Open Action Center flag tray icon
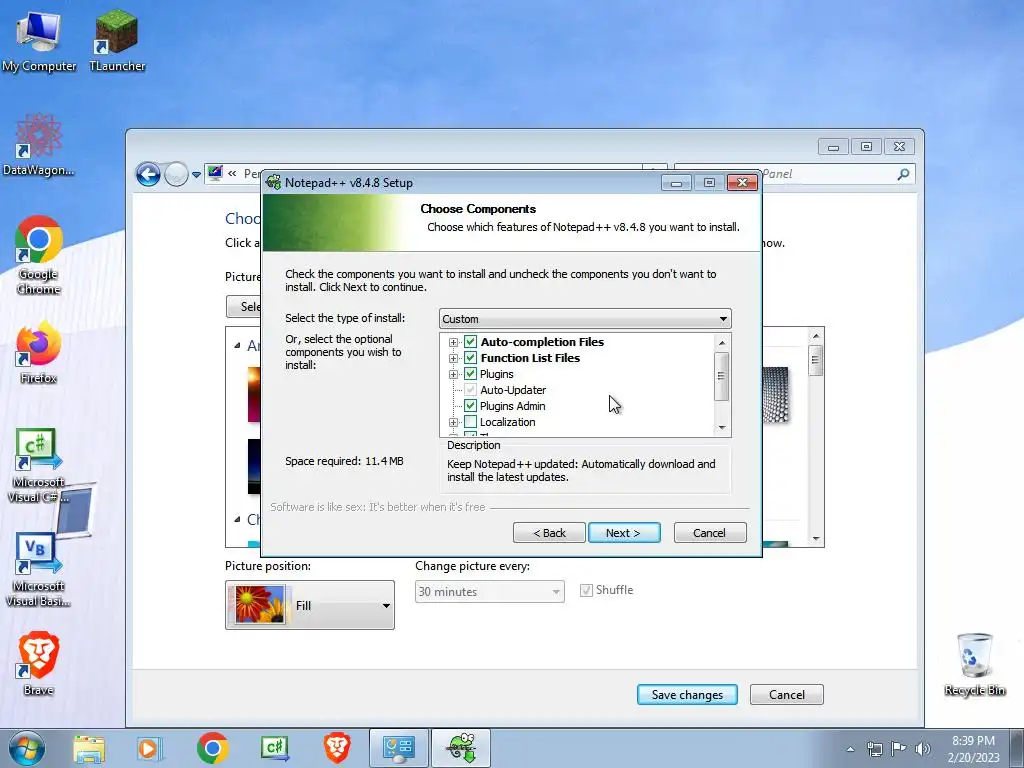The height and width of the screenshot is (768, 1024). 899,749
